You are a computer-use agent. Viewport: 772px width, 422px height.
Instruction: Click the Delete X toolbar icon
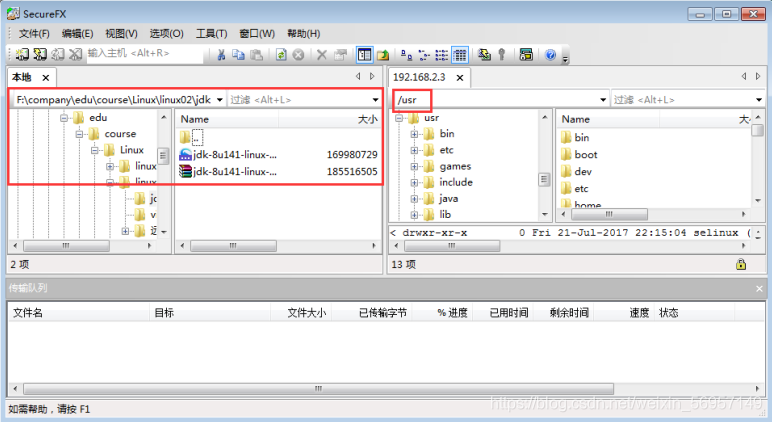tap(322, 55)
